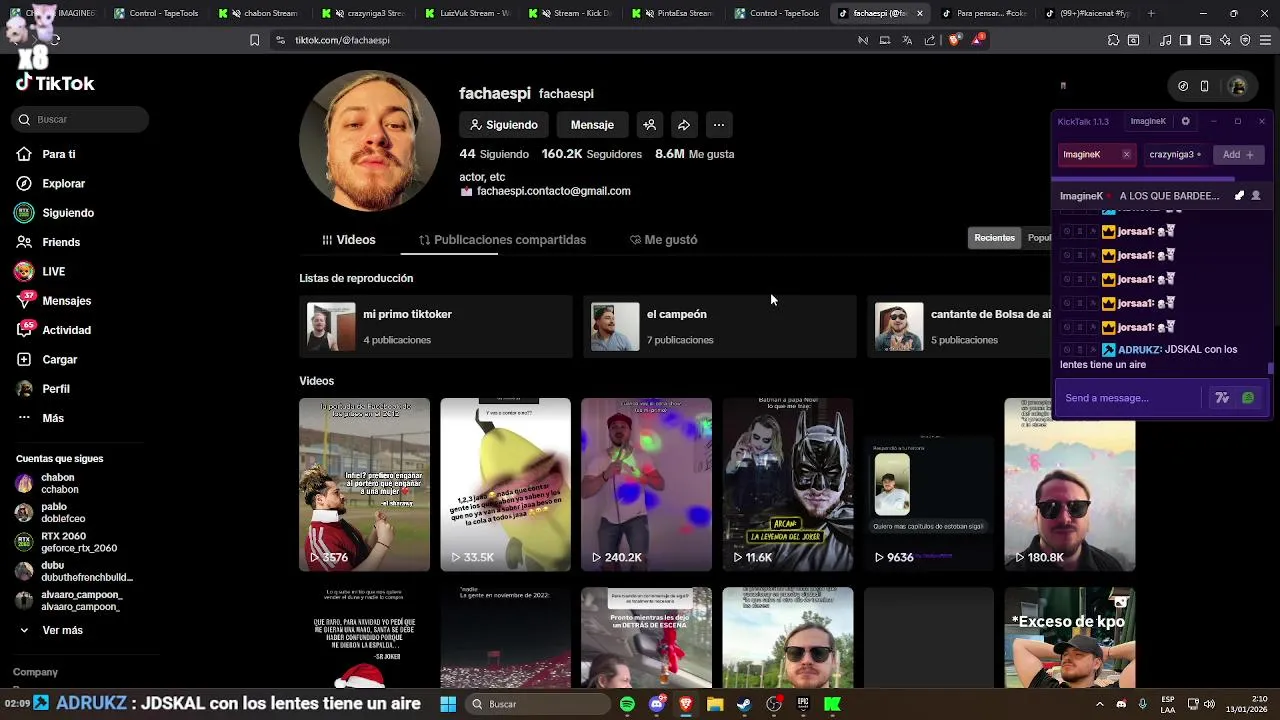The image size is (1280, 720).
Task: Click the Windows Start button
Action: tap(448, 704)
